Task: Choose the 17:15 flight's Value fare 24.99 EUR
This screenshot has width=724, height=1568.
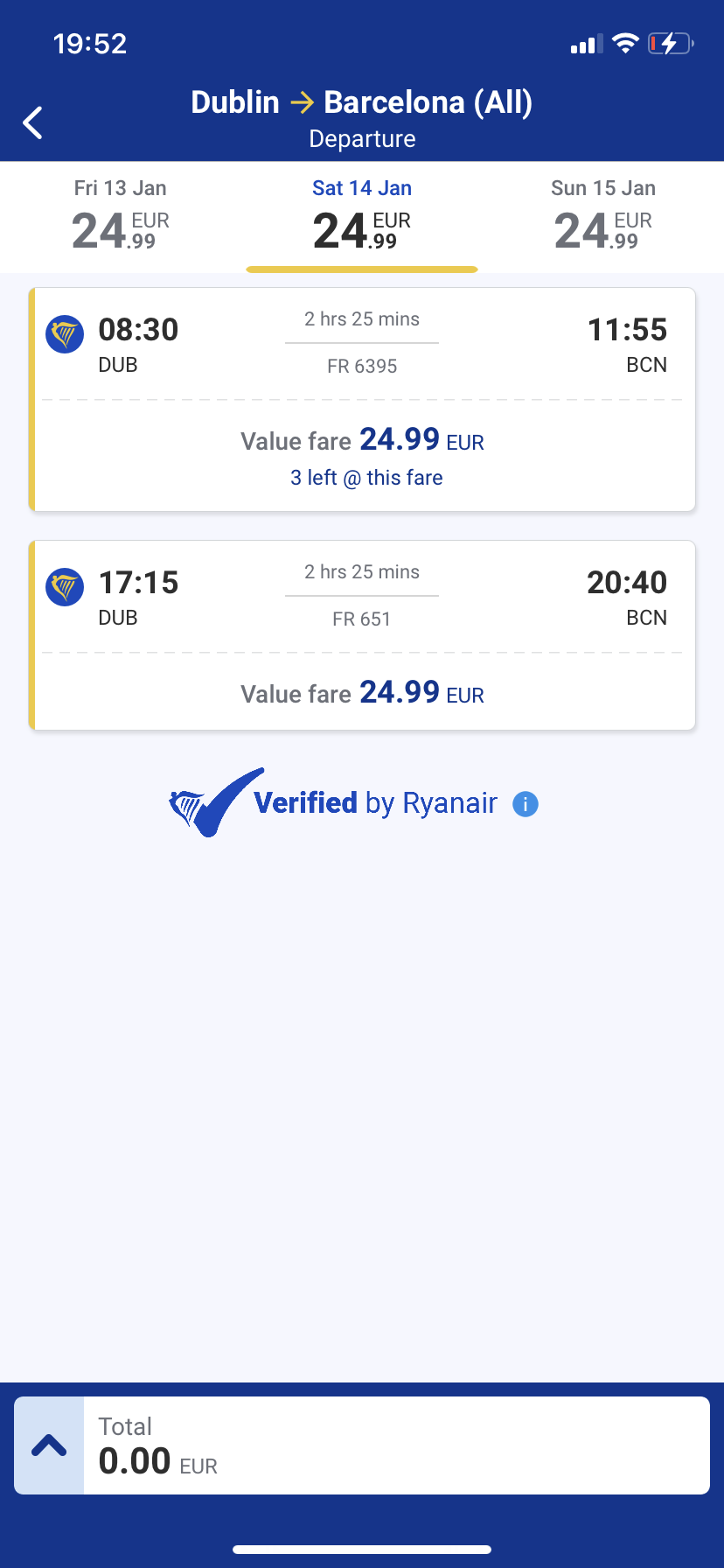Action: [x=362, y=693]
